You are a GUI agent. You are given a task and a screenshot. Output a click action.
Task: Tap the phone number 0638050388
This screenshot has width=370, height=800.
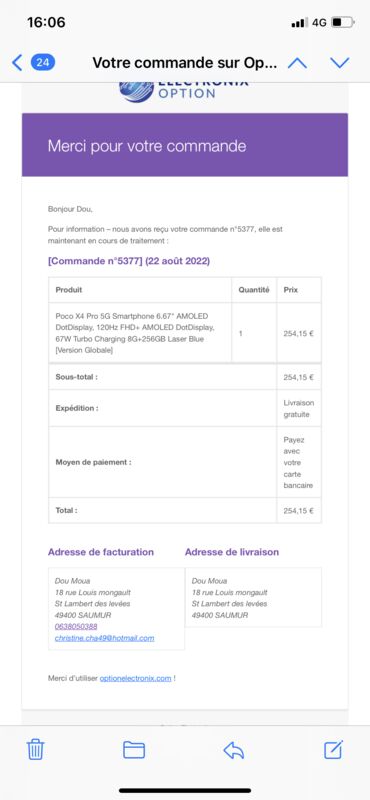click(x=76, y=626)
